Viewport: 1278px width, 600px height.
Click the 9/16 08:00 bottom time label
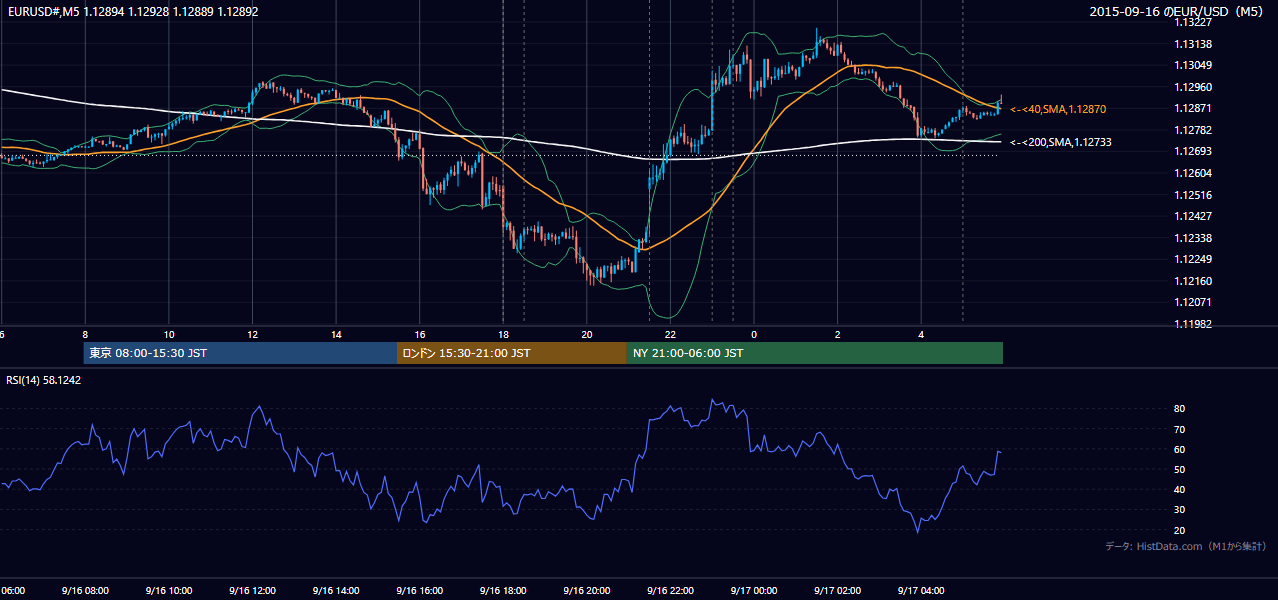[x=85, y=590]
